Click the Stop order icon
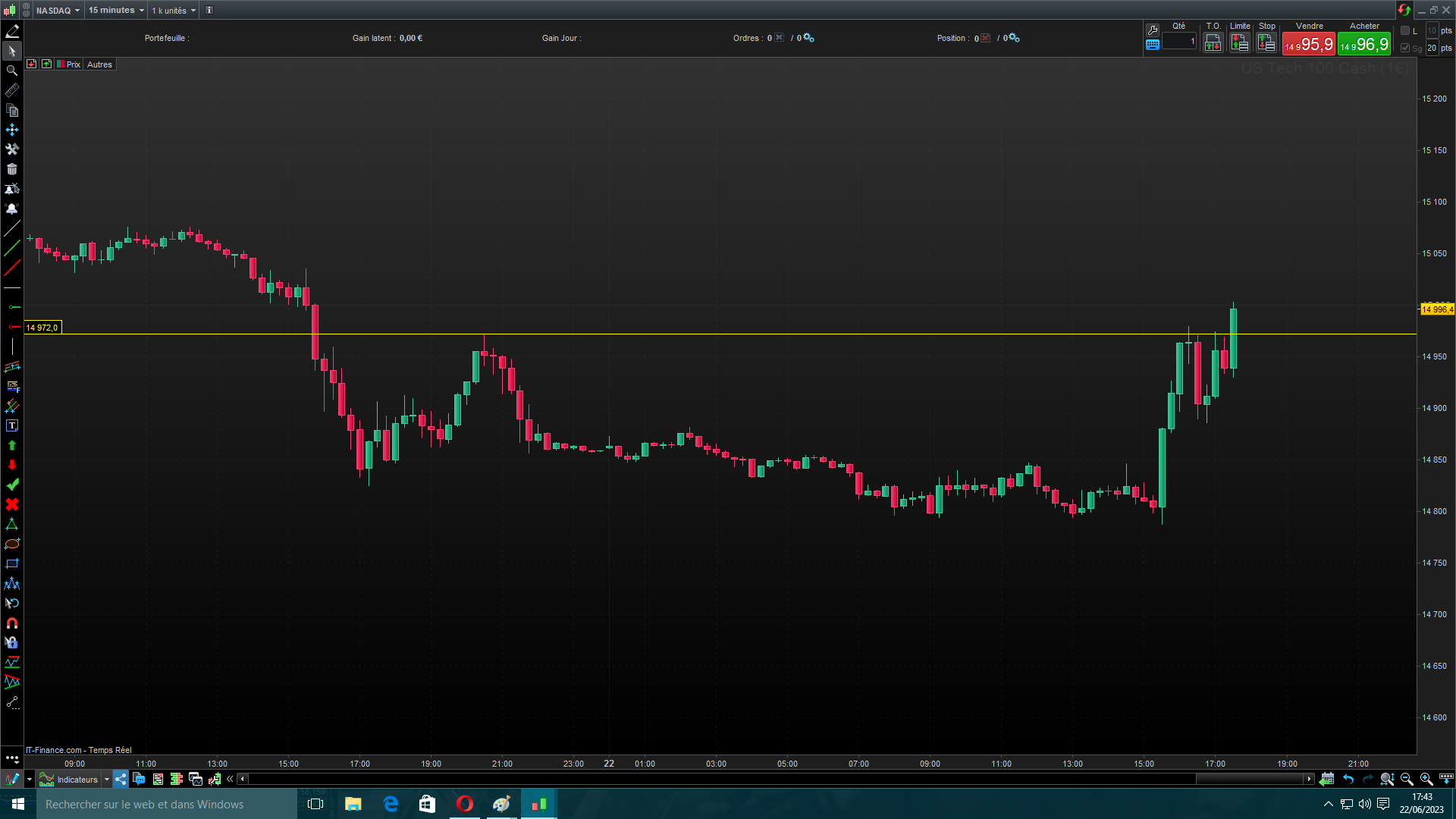Viewport: 1456px width, 819px height. 1266,43
